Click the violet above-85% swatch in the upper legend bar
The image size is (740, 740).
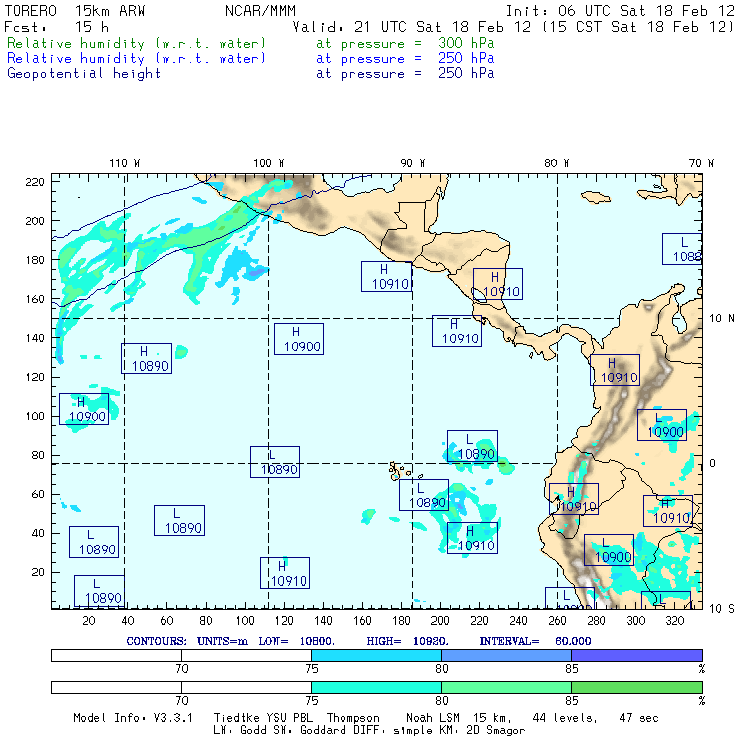[637, 655]
